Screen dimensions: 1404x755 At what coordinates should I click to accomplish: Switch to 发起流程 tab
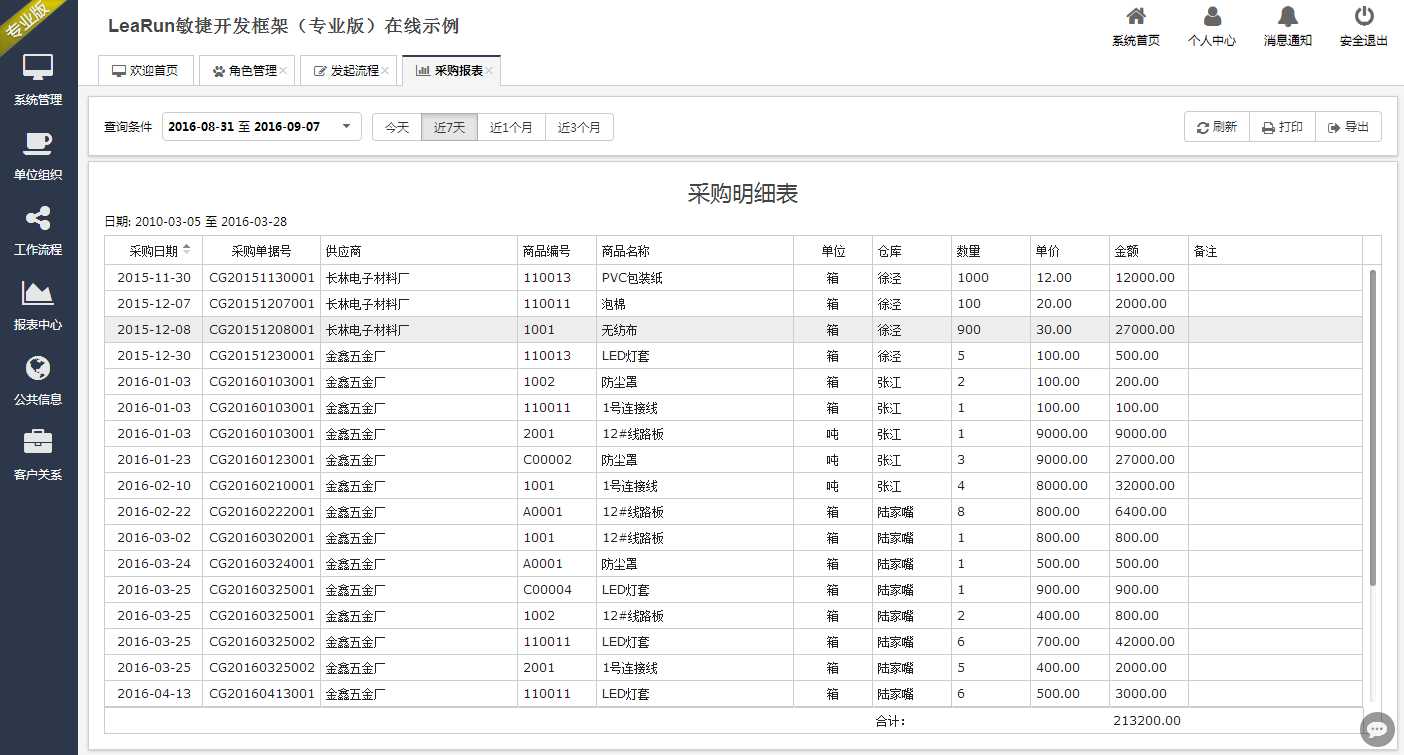346,71
